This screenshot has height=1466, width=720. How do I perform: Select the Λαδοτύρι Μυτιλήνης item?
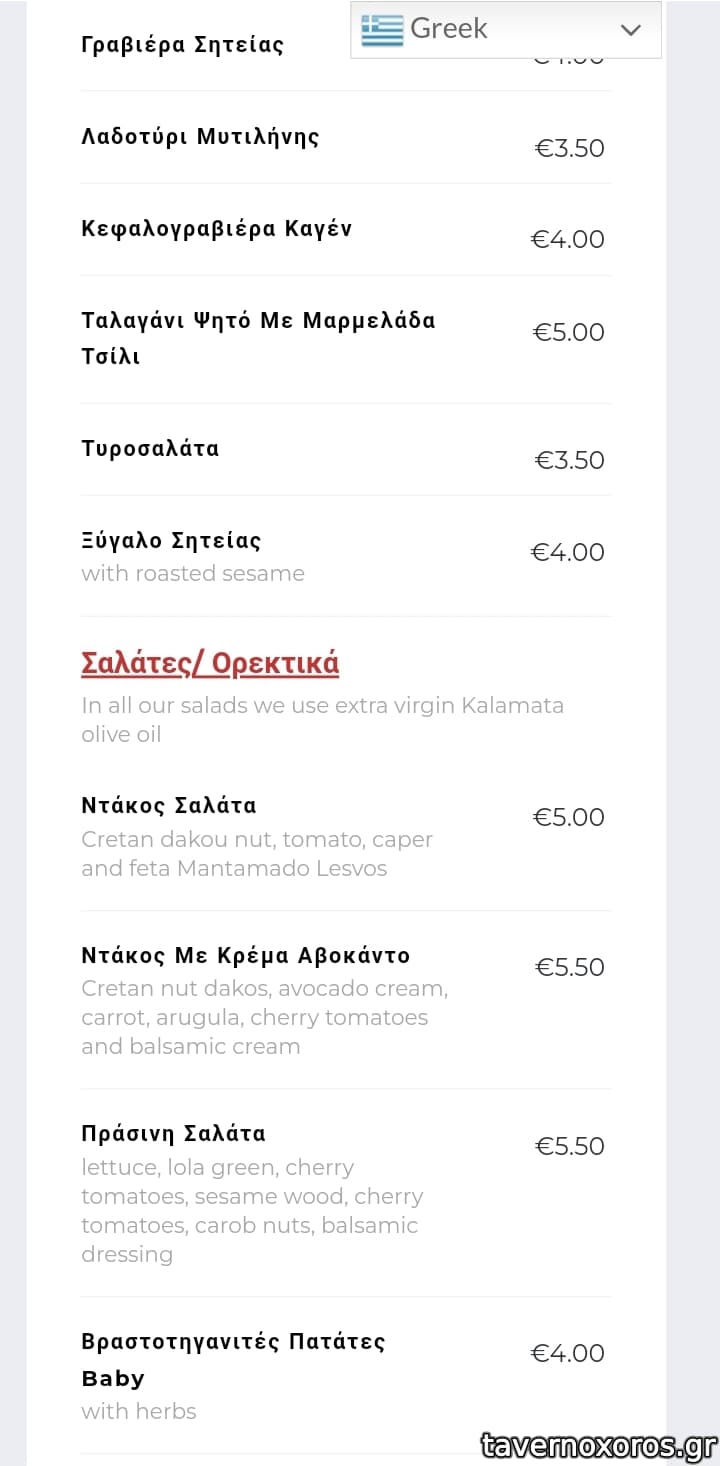pos(200,137)
